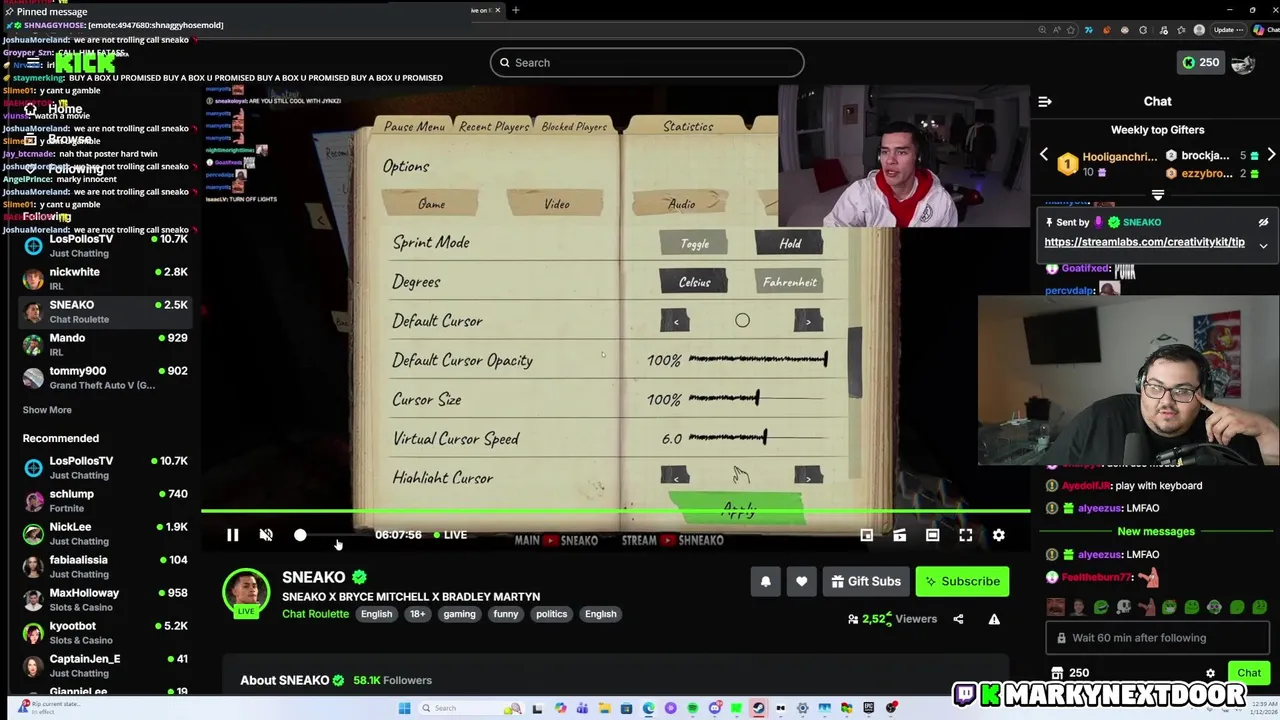
Task: Set Sprint Mode to Toggle
Action: tap(694, 243)
